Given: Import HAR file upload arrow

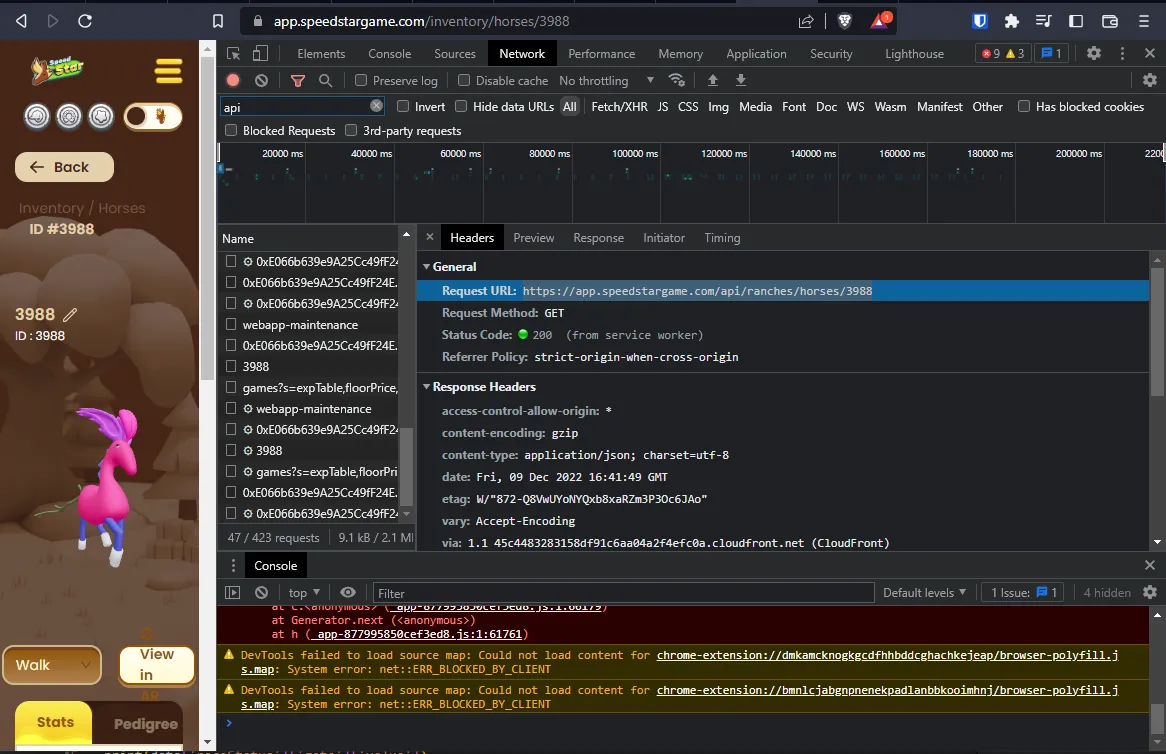Looking at the screenshot, I should pyautogui.click(x=712, y=80).
